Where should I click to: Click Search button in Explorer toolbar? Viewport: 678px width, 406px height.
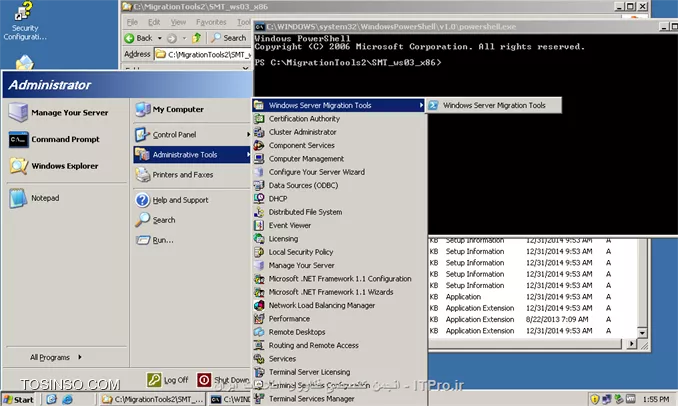tap(229, 38)
